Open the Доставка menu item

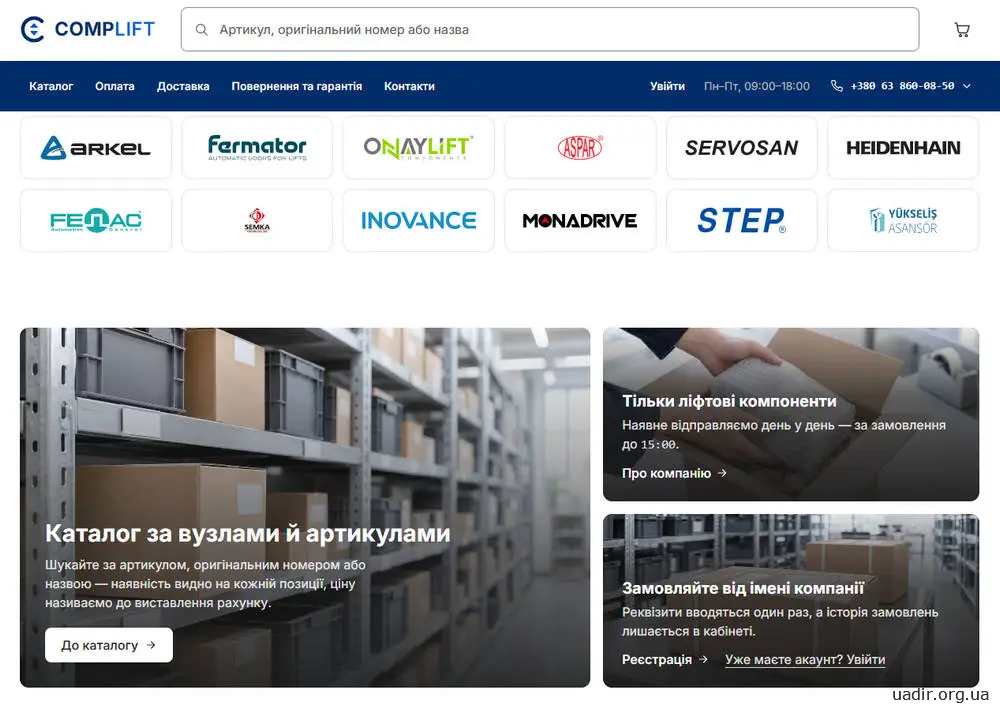click(183, 86)
